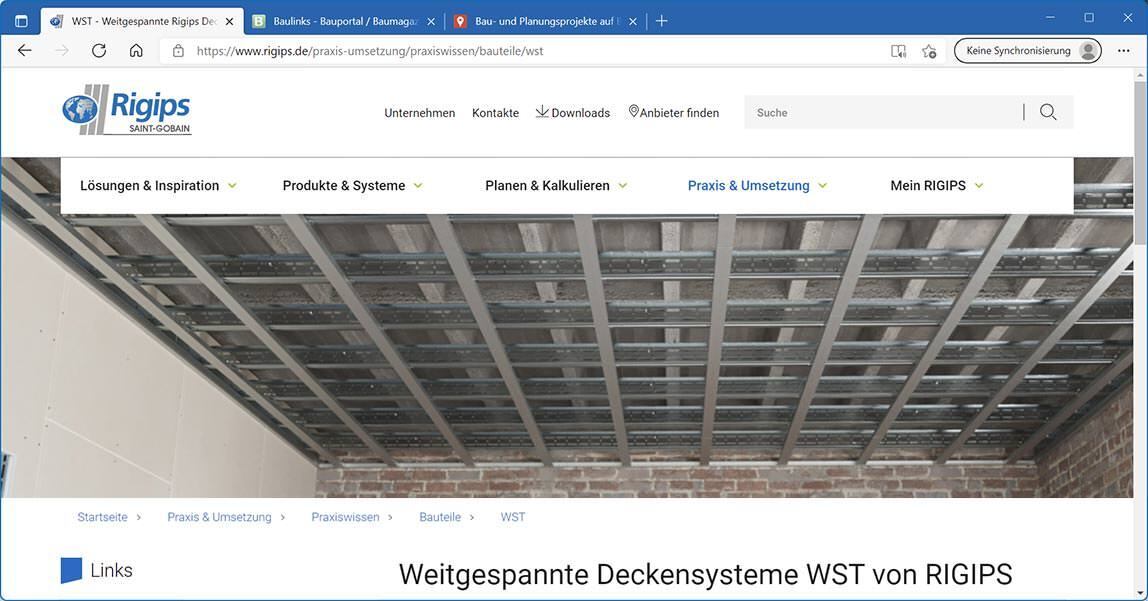Screen dimensions: 1148x601
Task: Expand the Praxis & Umsetzung menu
Action: (758, 186)
